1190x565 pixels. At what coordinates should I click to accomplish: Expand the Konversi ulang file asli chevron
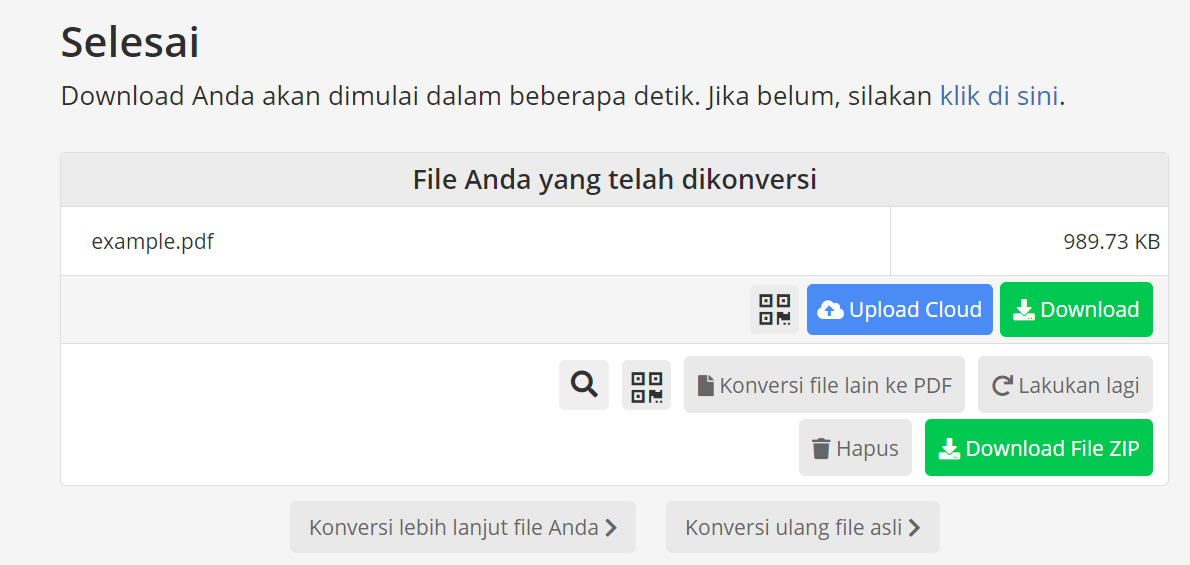tap(914, 528)
